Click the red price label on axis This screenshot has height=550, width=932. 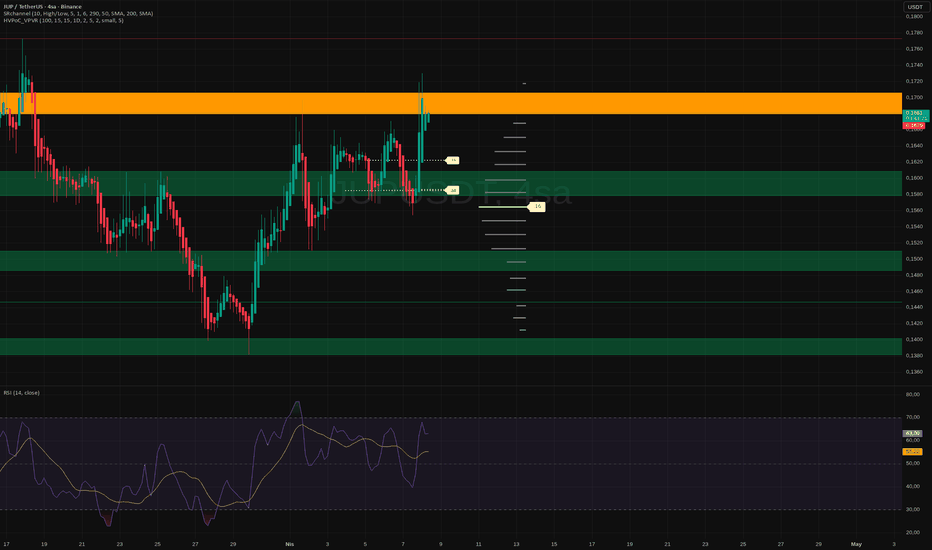pos(914,125)
